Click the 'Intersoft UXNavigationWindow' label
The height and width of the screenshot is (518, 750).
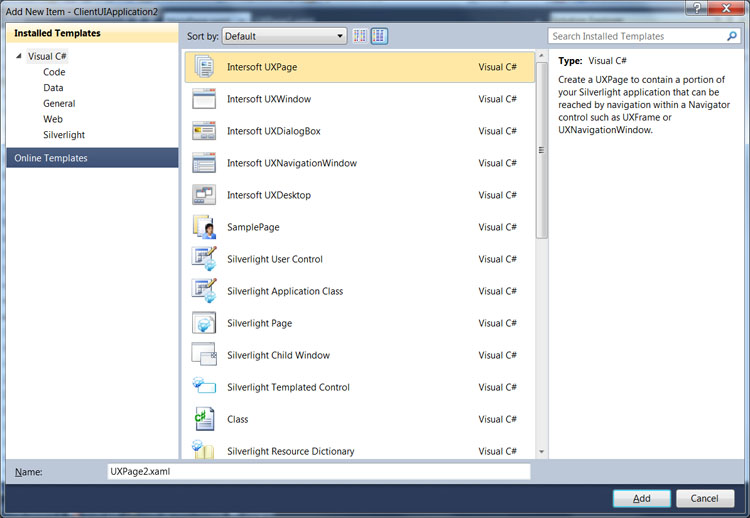click(292, 163)
